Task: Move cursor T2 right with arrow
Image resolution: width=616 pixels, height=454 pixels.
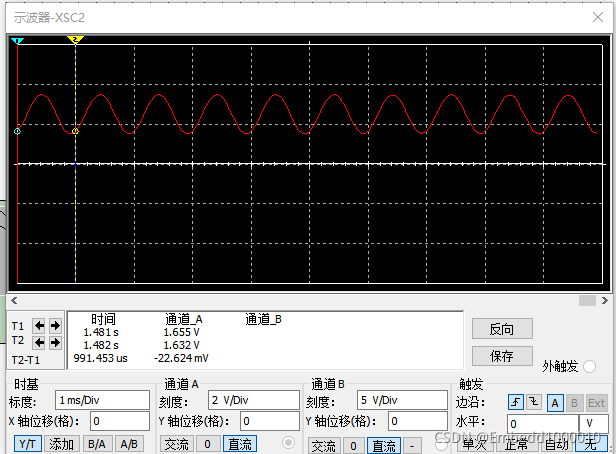Action: tap(55, 342)
